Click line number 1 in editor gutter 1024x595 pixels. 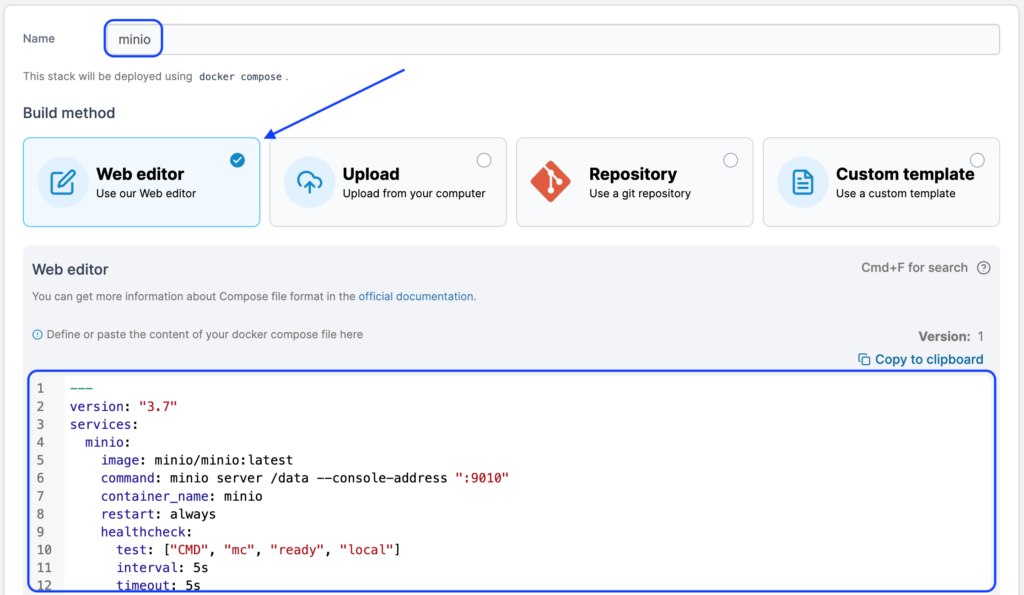tap(41, 388)
